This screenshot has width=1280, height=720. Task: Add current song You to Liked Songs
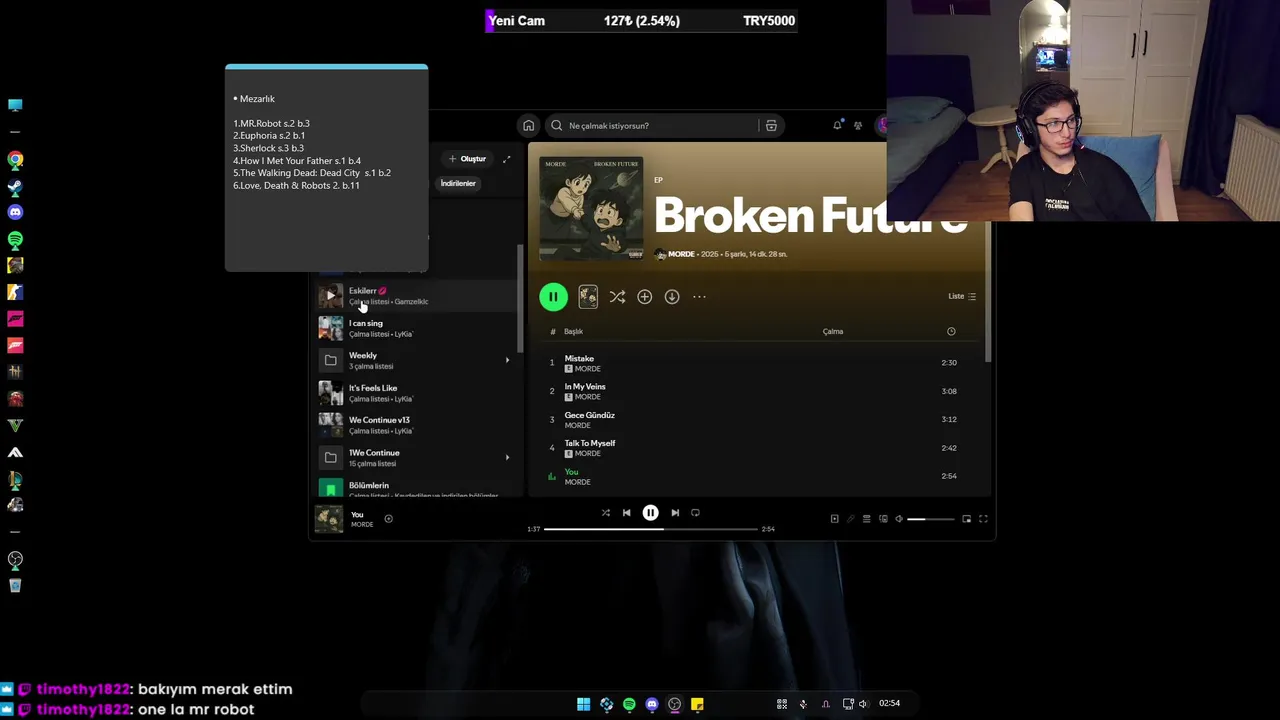[388, 519]
